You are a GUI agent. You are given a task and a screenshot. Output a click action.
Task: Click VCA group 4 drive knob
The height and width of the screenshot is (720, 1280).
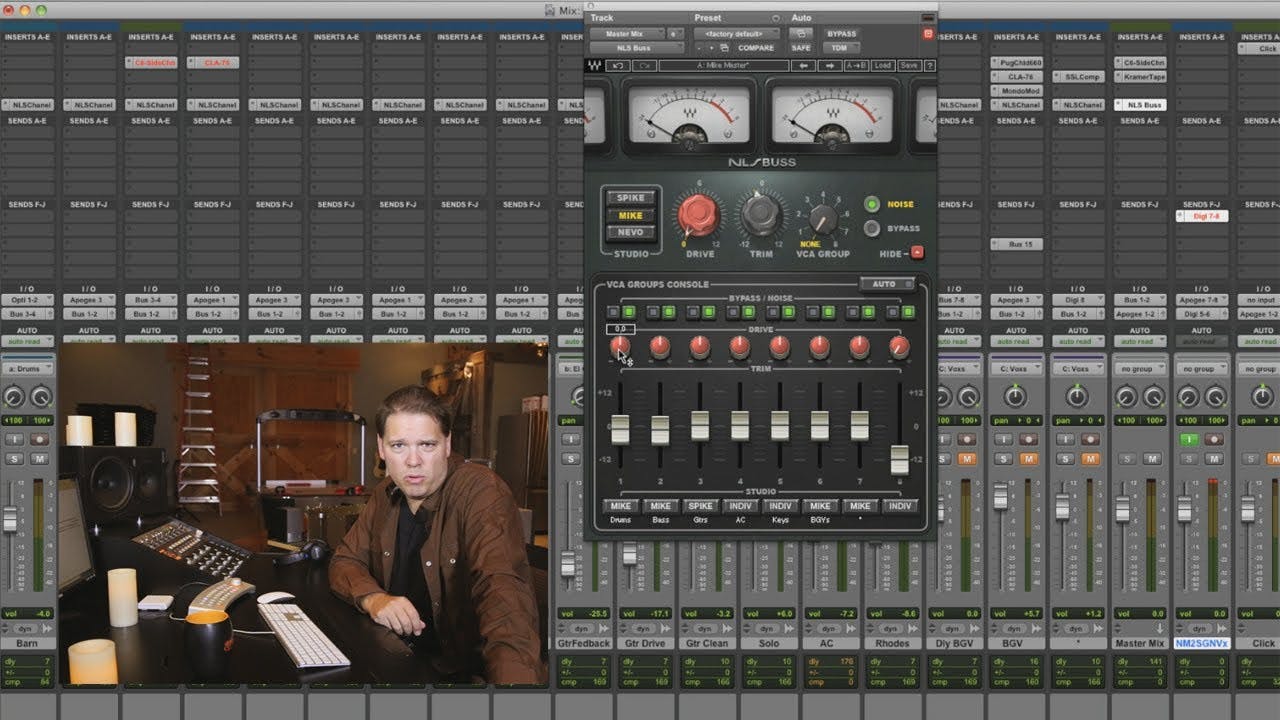pyautogui.click(x=739, y=346)
